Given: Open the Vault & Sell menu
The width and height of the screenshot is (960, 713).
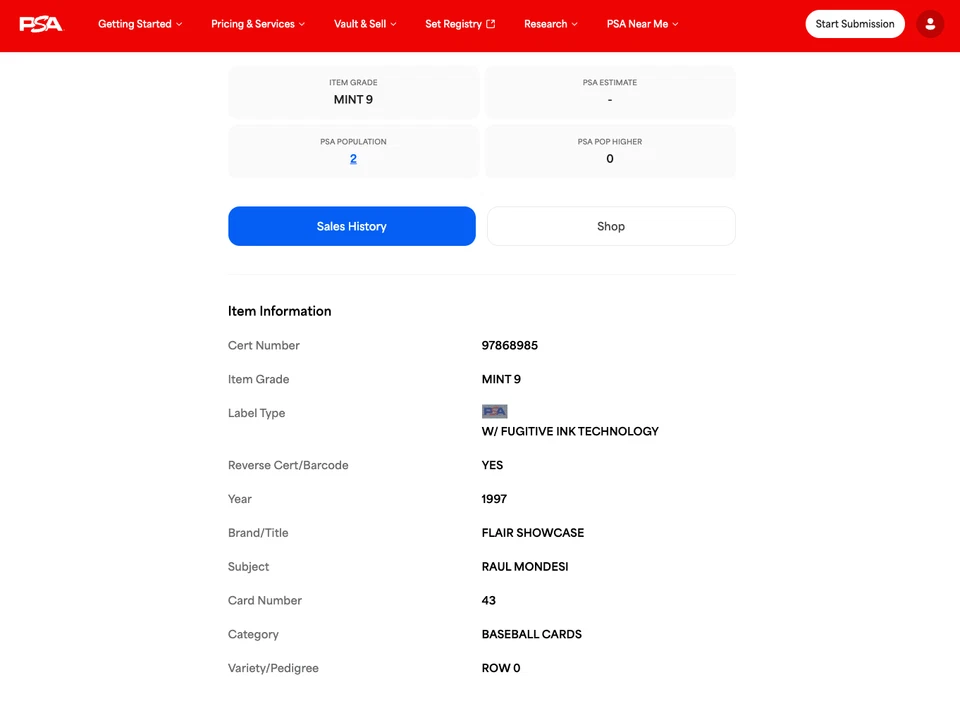Looking at the screenshot, I should tap(365, 24).
